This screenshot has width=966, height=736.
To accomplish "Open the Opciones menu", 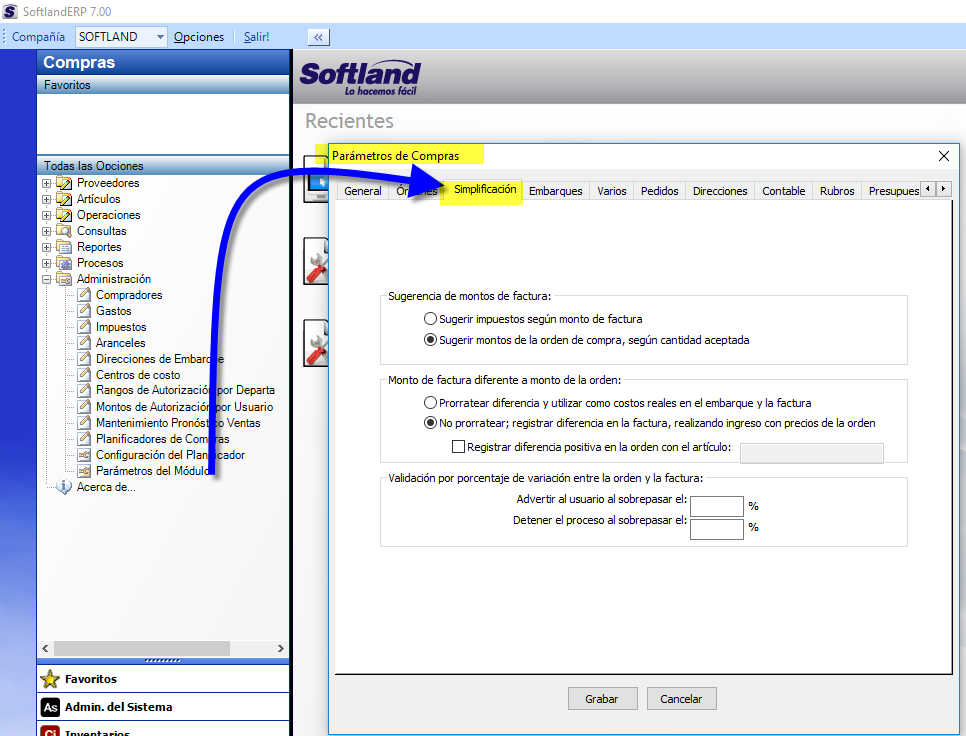I will [199, 37].
